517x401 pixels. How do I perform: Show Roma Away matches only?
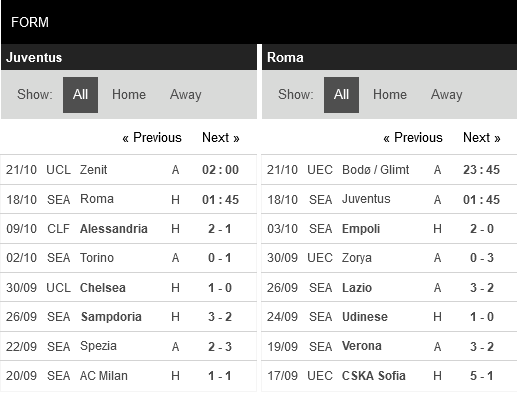[447, 95]
